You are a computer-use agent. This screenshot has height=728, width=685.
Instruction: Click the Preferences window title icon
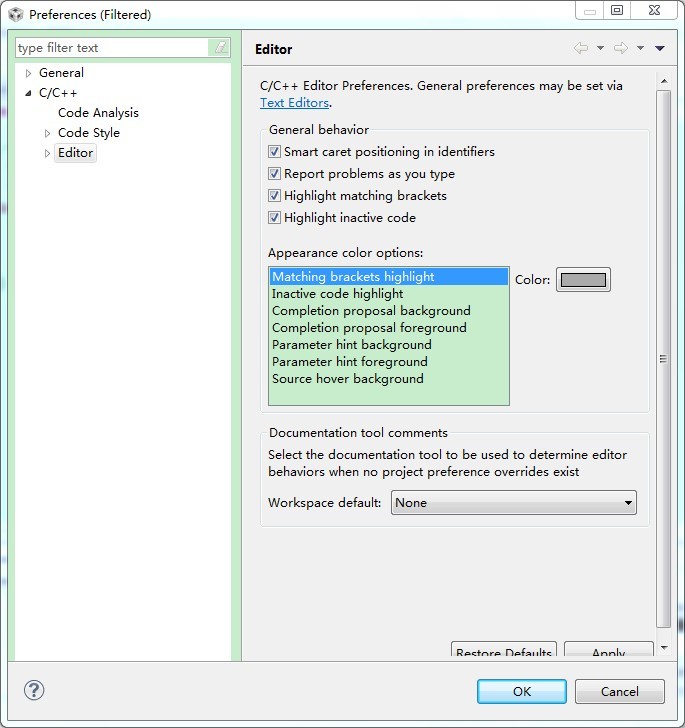tap(16, 14)
